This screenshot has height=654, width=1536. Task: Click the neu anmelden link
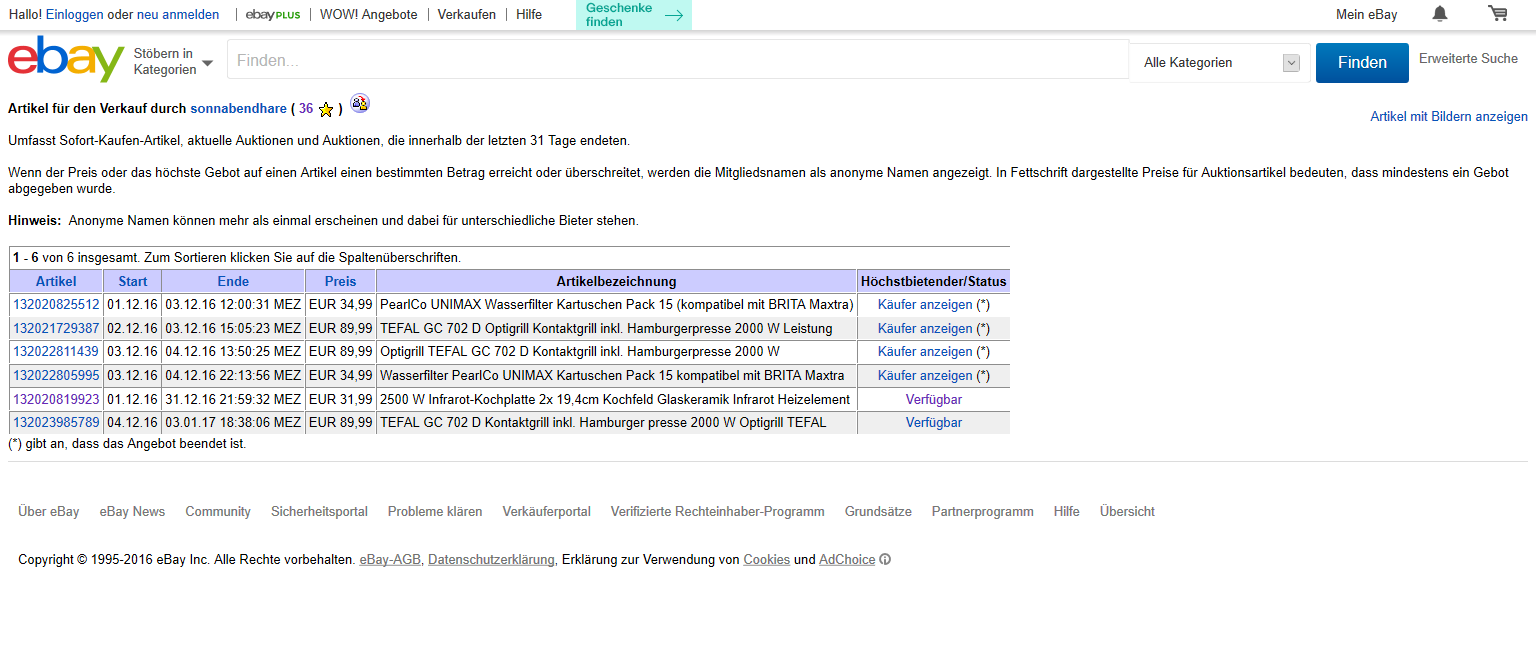[x=177, y=15]
